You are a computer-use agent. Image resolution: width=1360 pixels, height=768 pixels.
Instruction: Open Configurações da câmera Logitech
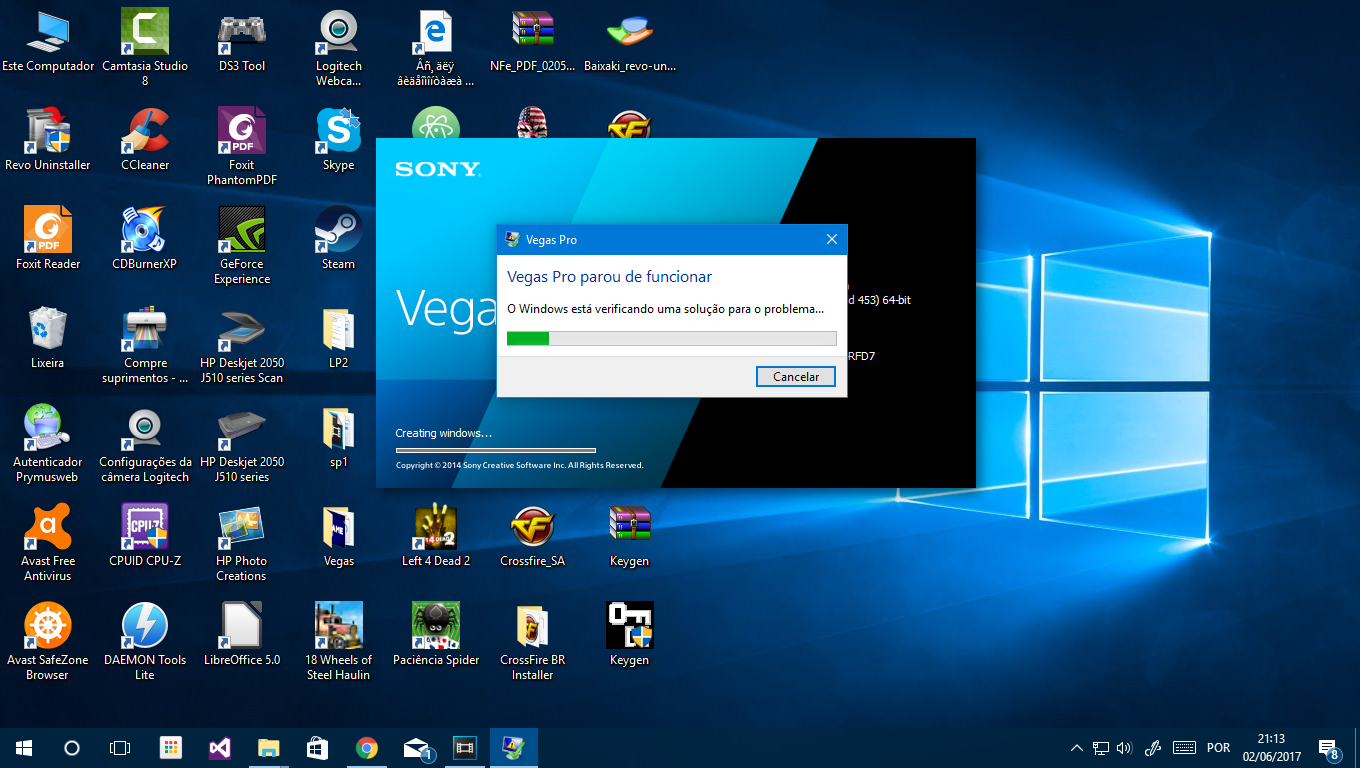pyautogui.click(x=145, y=444)
